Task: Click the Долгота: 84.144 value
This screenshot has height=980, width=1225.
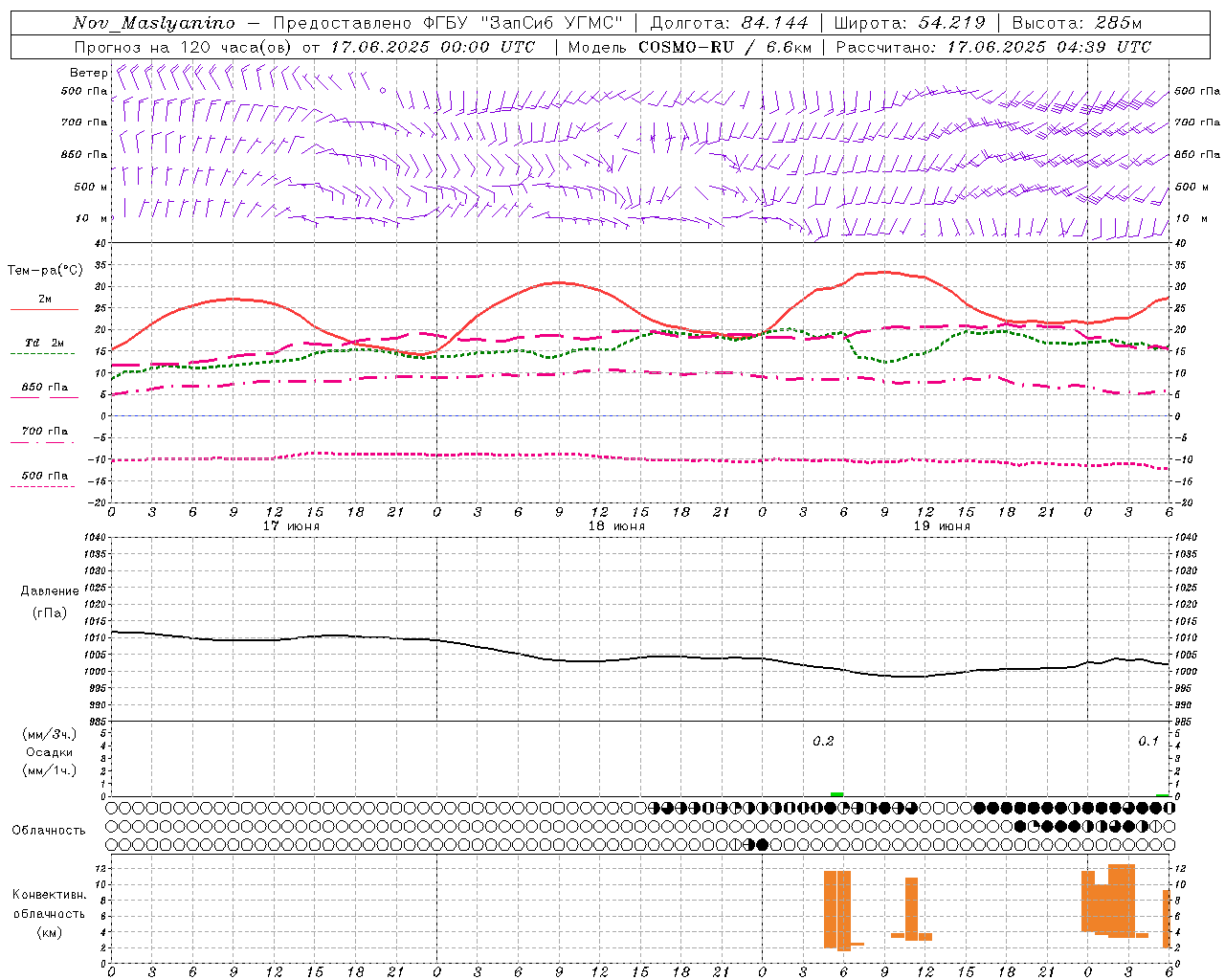Action: click(x=729, y=23)
